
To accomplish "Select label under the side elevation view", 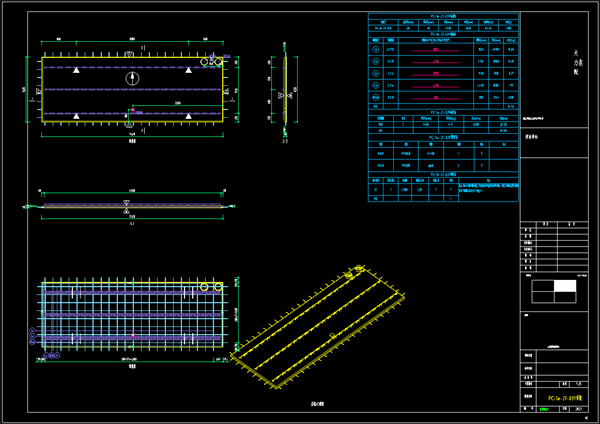I will 132,223.
